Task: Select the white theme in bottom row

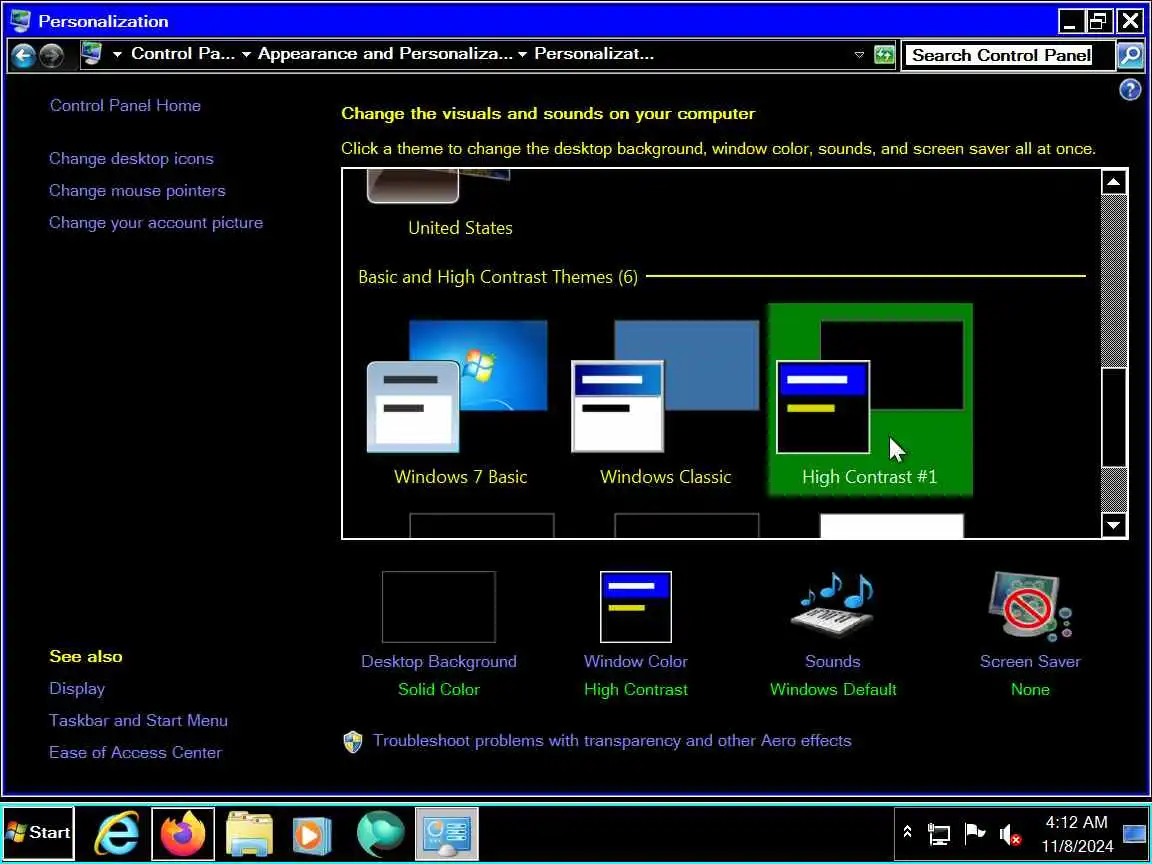Action: click(x=891, y=526)
